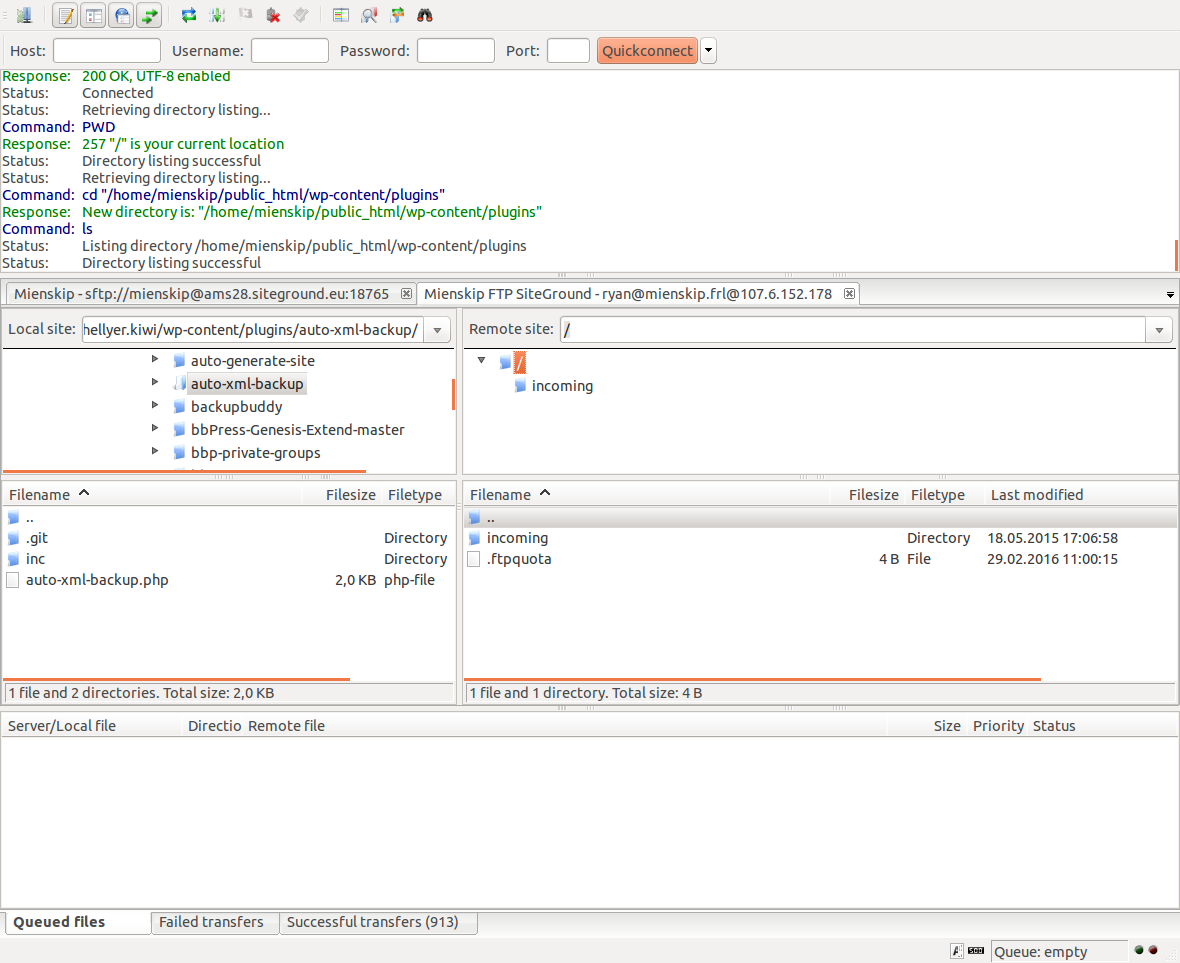Expand the auto-xml-backup folder node
Image resolution: width=1180 pixels, height=963 pixels.
tap(155, 381)
